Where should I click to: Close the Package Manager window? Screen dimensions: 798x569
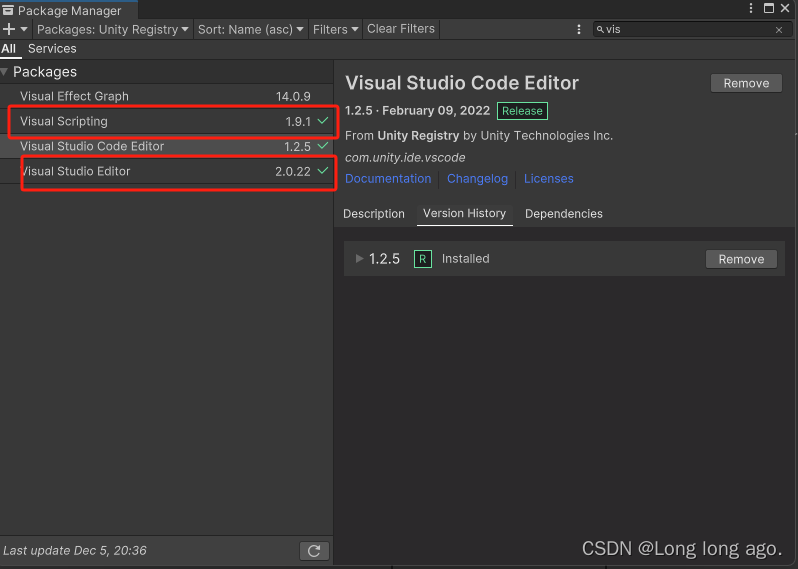pos(785,8)
